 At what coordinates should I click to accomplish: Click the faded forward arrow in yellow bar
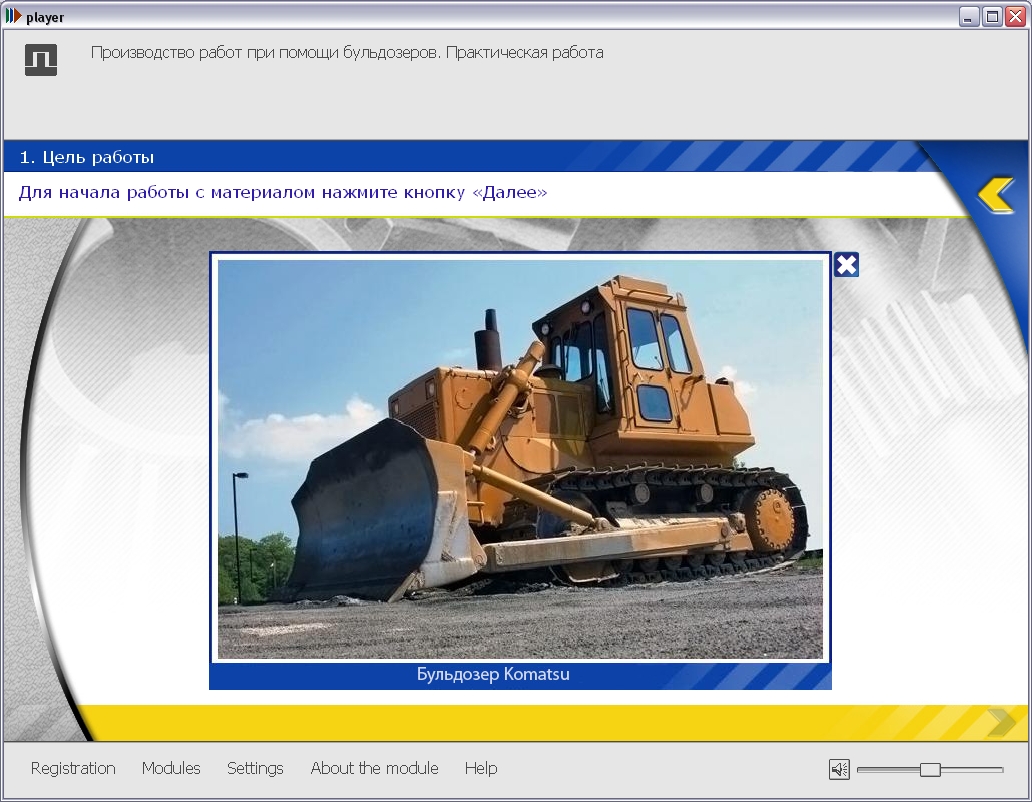tap(1001, 722)
